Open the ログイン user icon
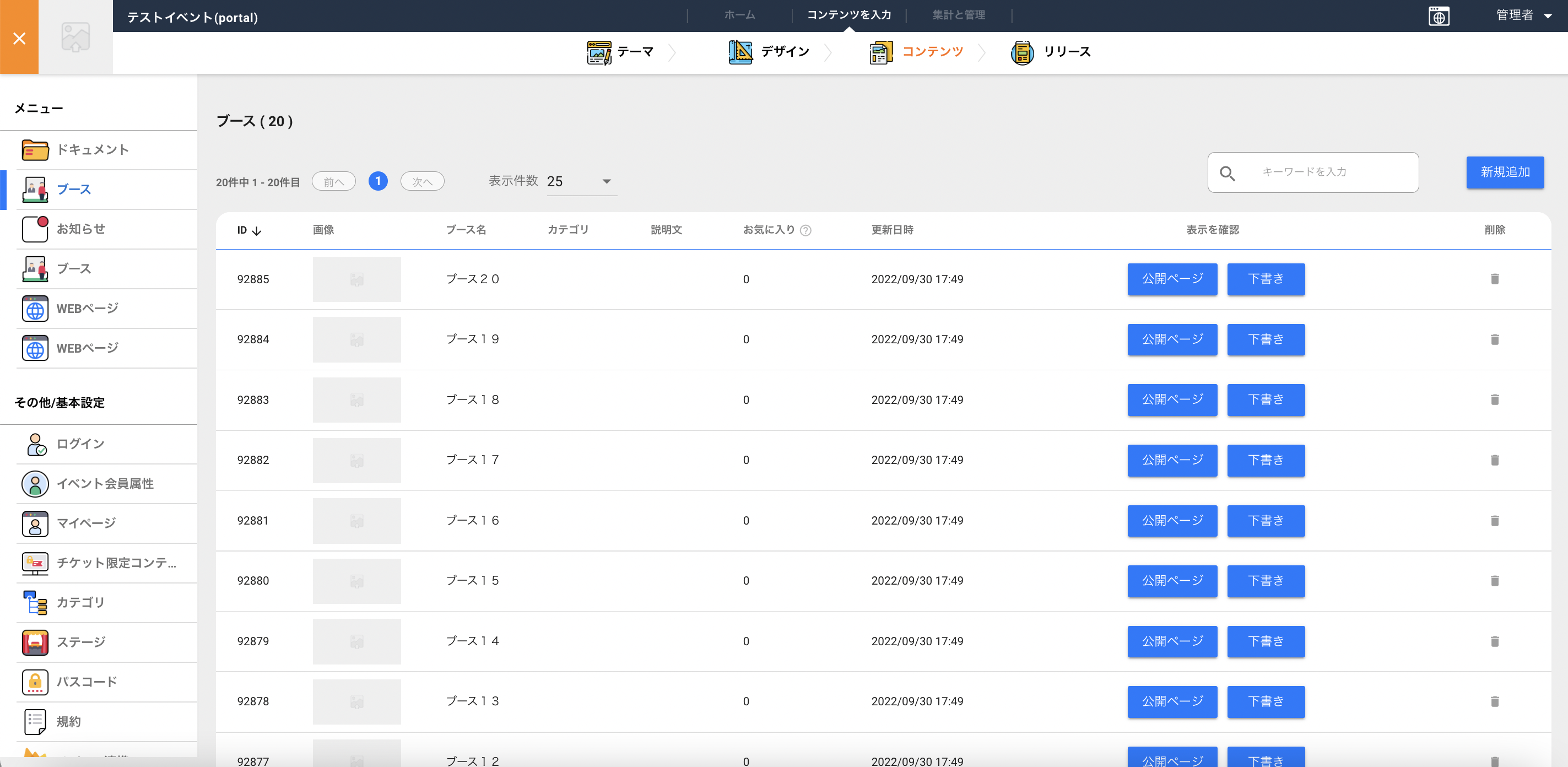The height and width of the screenshot is (767, 1568). [35, 444]
